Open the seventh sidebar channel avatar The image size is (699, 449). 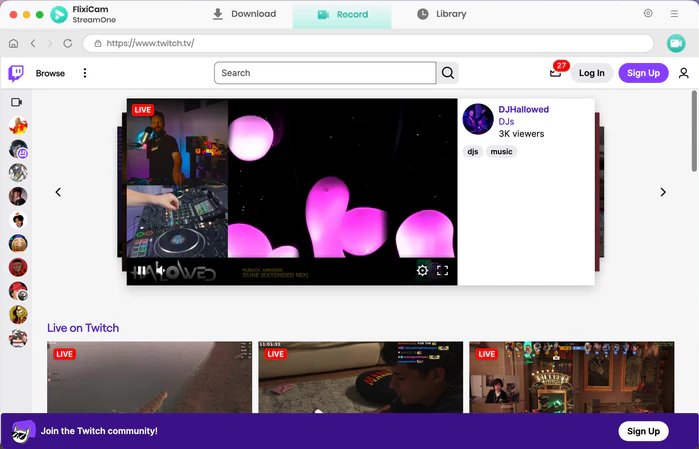18,268
